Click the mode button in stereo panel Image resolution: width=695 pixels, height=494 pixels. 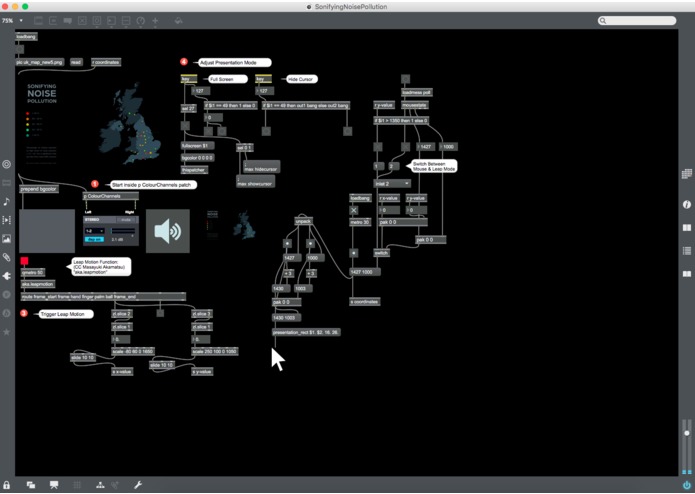click(126, 220)
